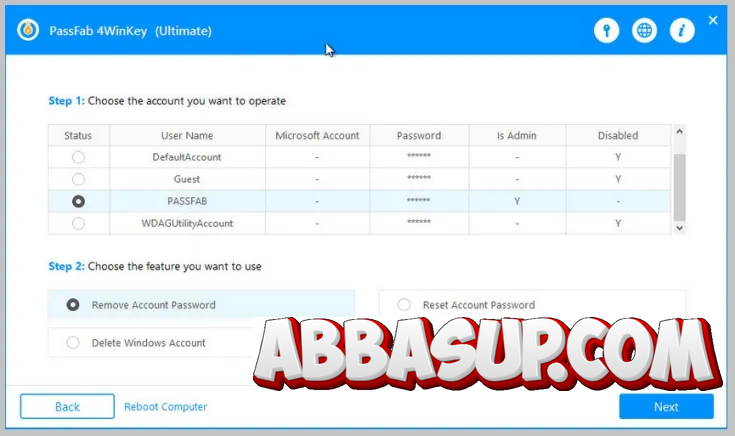Screen dimensions: 735x436
Task: Click the DefaultAccount user name cell
Action: click(x=187, y=157)
